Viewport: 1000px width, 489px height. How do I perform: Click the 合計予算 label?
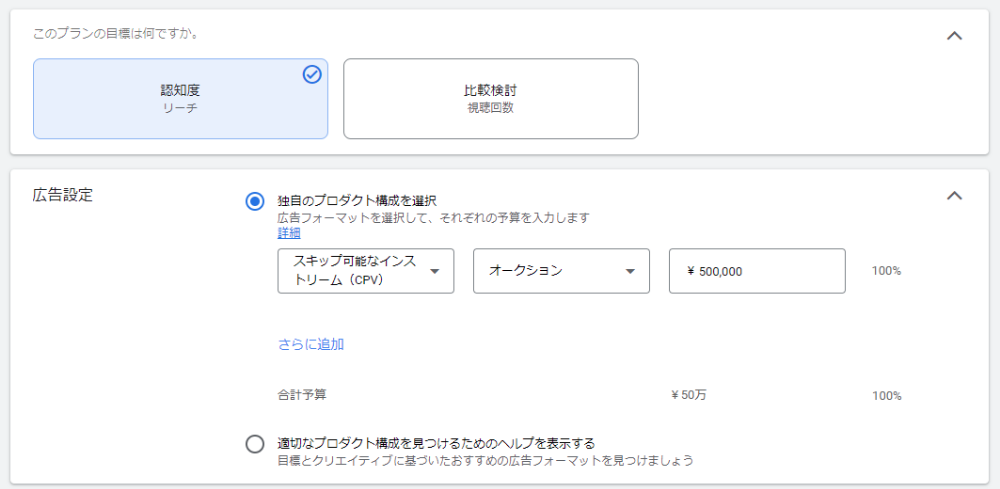tap(302, 395)
